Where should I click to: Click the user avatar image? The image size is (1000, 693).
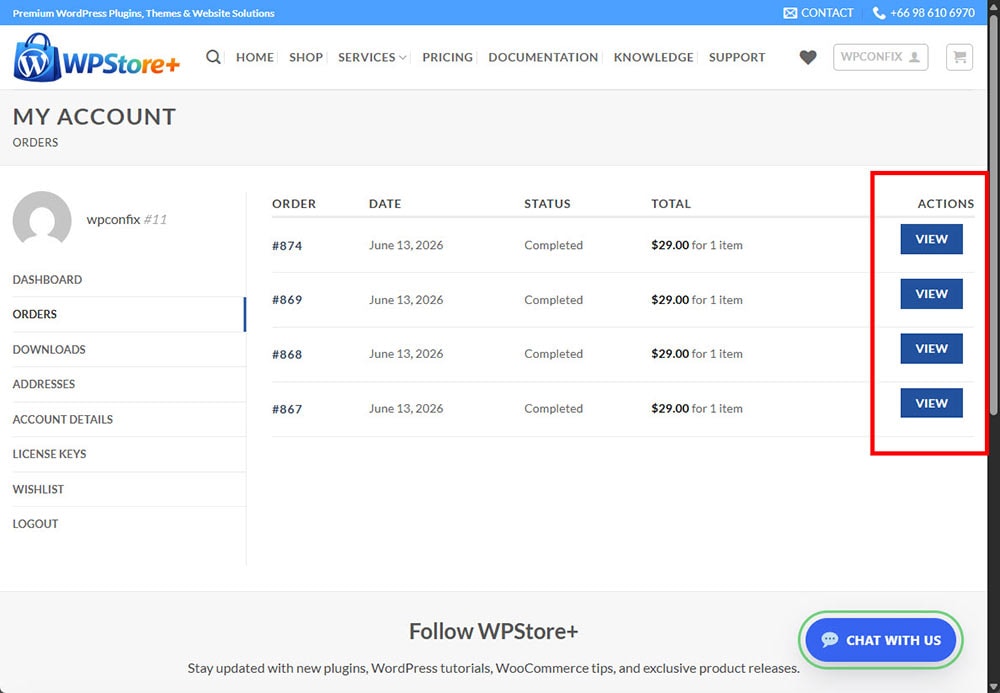[42, 217]
